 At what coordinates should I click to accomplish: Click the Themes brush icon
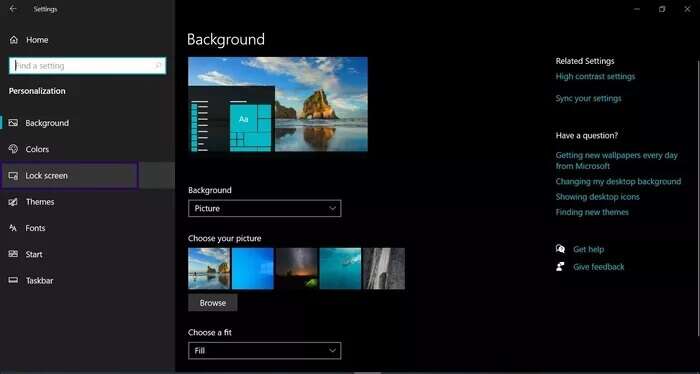[x=13, y=202]
